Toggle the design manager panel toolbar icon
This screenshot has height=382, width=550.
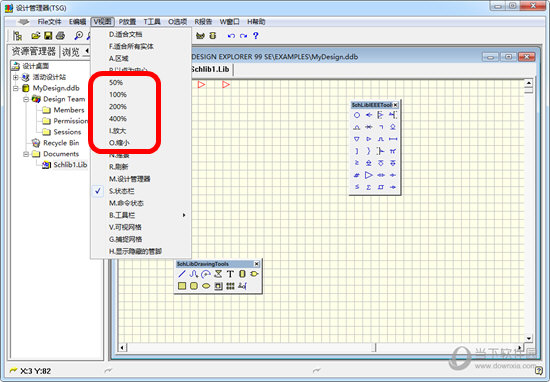[x=18, y=35]
